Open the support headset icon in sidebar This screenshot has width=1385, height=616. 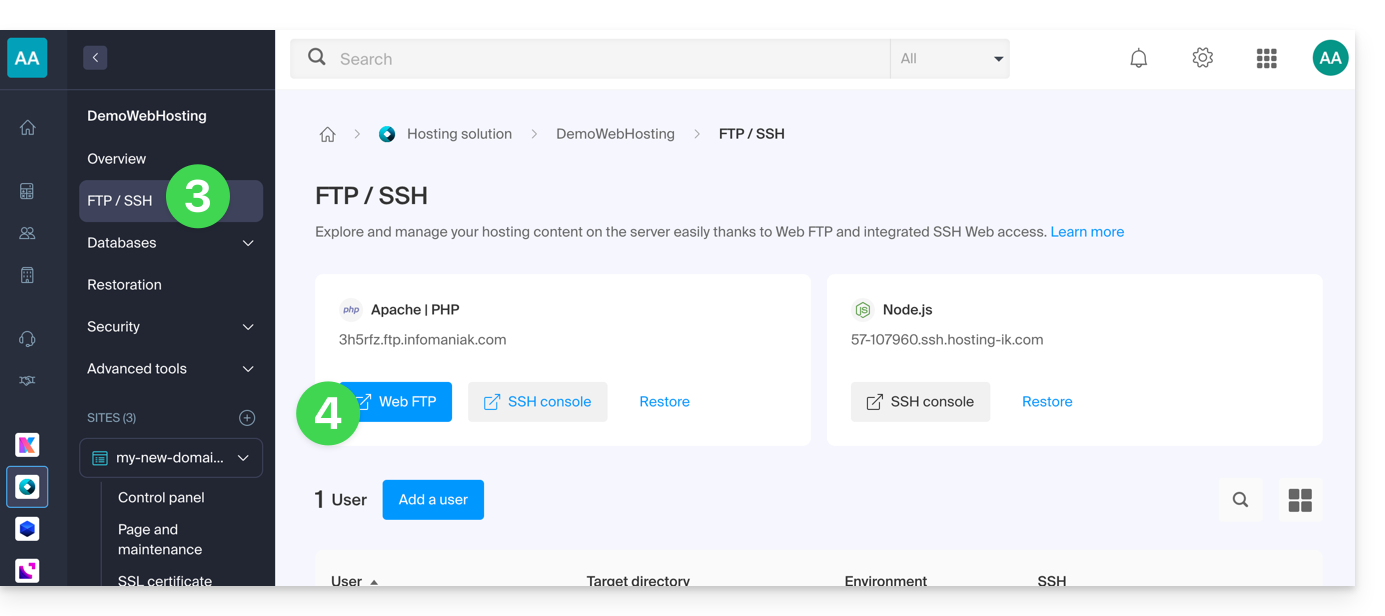click(27, 339)
